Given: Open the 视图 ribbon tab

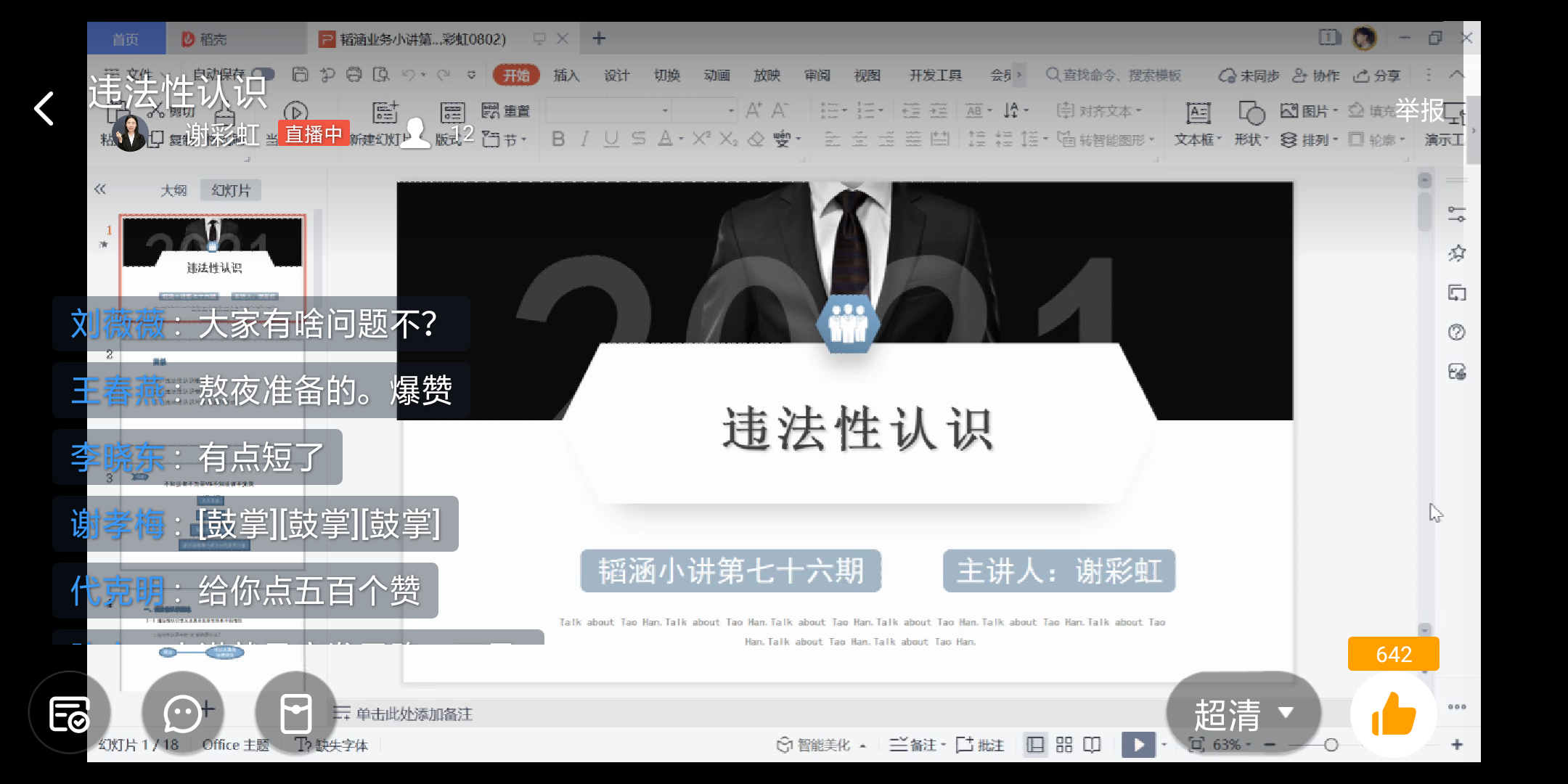Looking at the screenshot, I should pyautogui.click(x=867, y=75).
